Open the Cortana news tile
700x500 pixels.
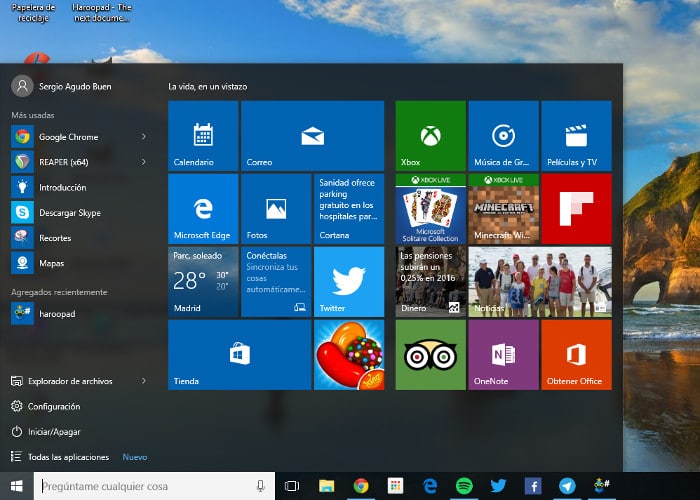[x=349, y=208]
